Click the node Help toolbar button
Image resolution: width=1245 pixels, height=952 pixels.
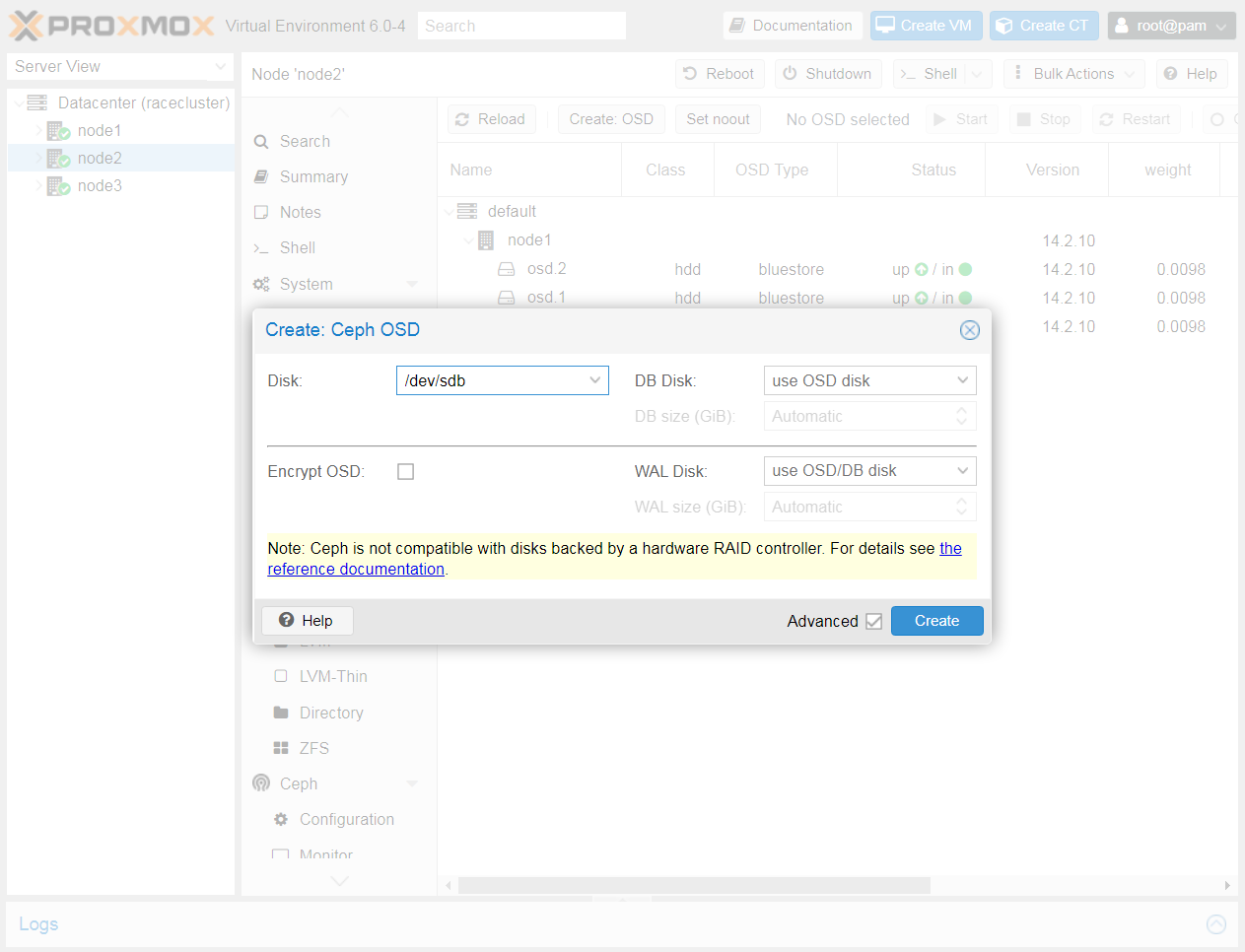(1191, 74)
